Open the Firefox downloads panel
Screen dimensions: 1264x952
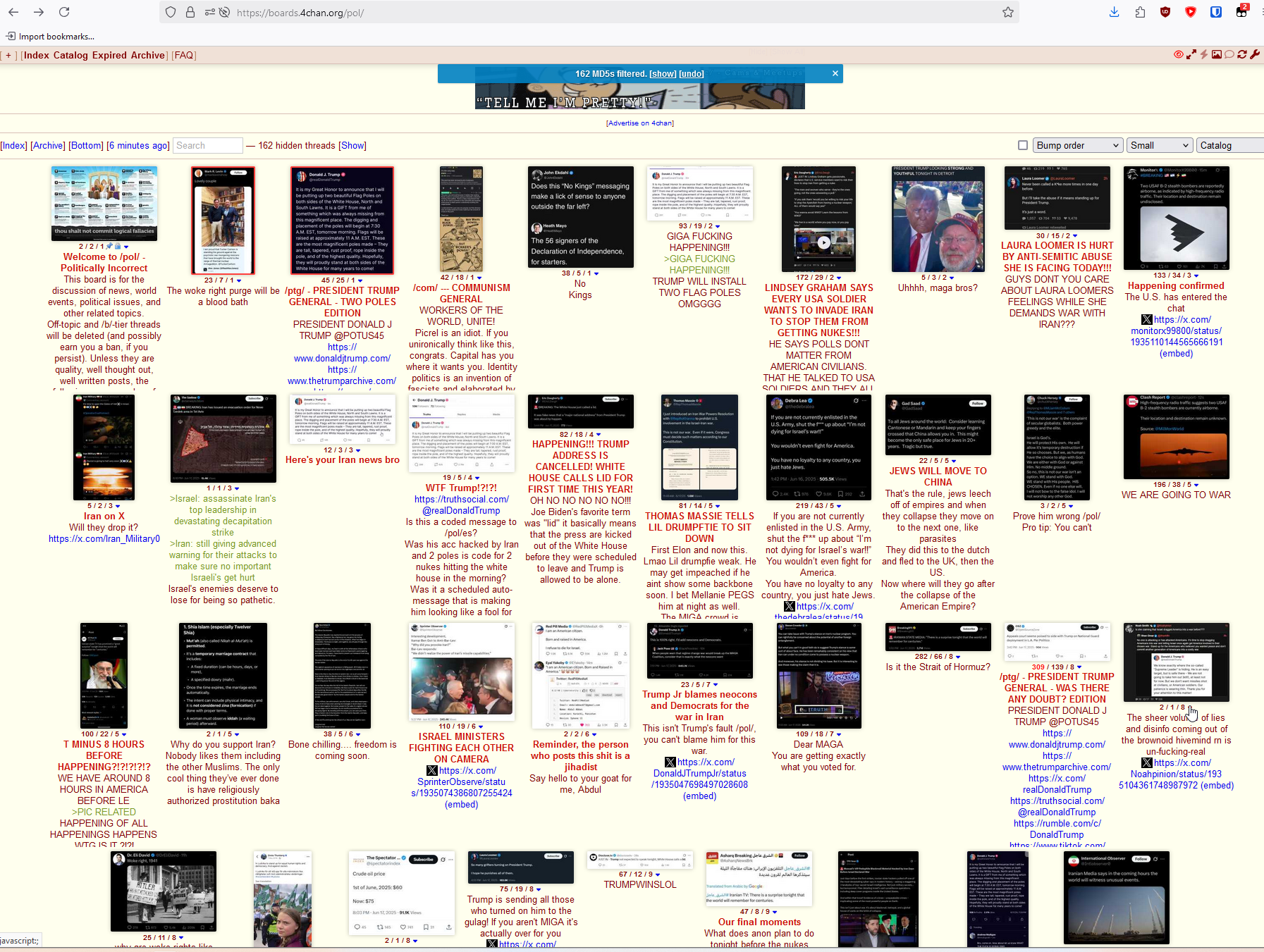coord(1115,12)
